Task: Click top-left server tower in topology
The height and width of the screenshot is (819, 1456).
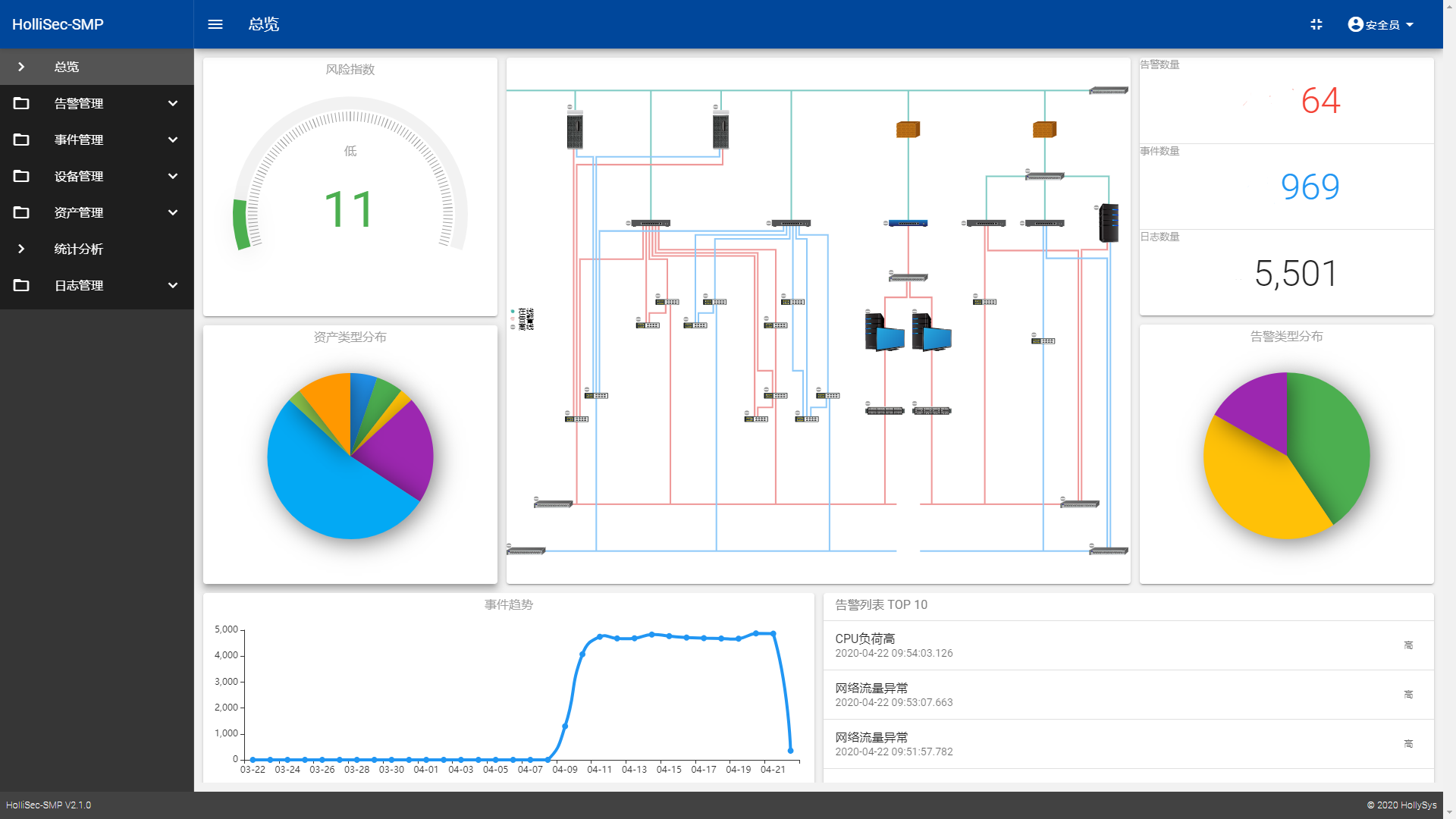Action: pos(575,130)
